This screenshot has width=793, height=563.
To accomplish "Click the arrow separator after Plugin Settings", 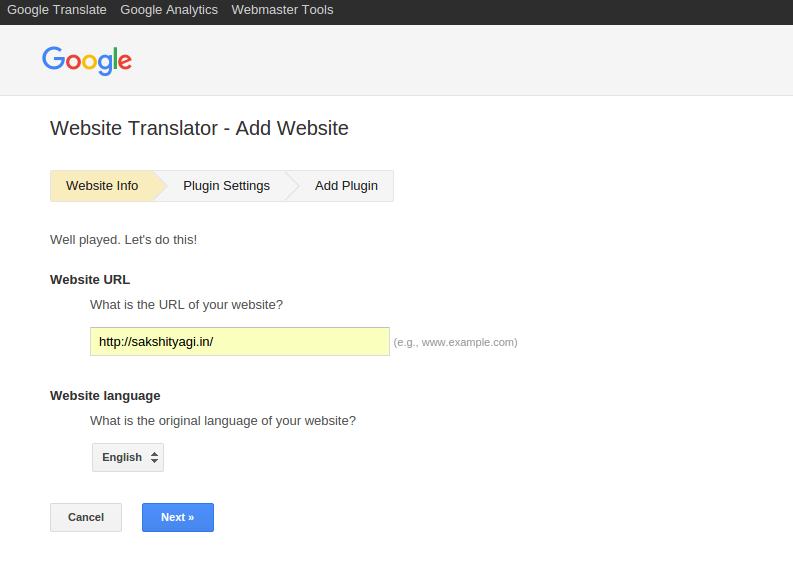I will coord(293,186).
